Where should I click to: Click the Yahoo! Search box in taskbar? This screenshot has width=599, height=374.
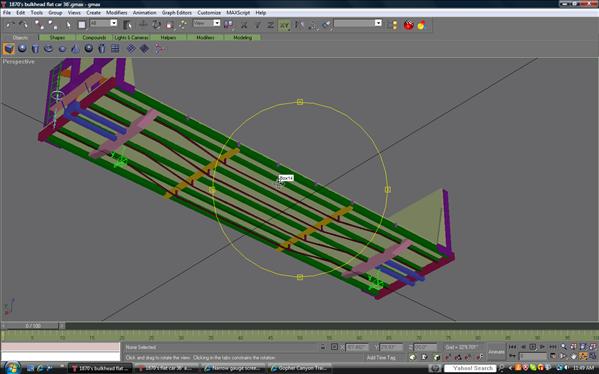click(x=470, y=368)
